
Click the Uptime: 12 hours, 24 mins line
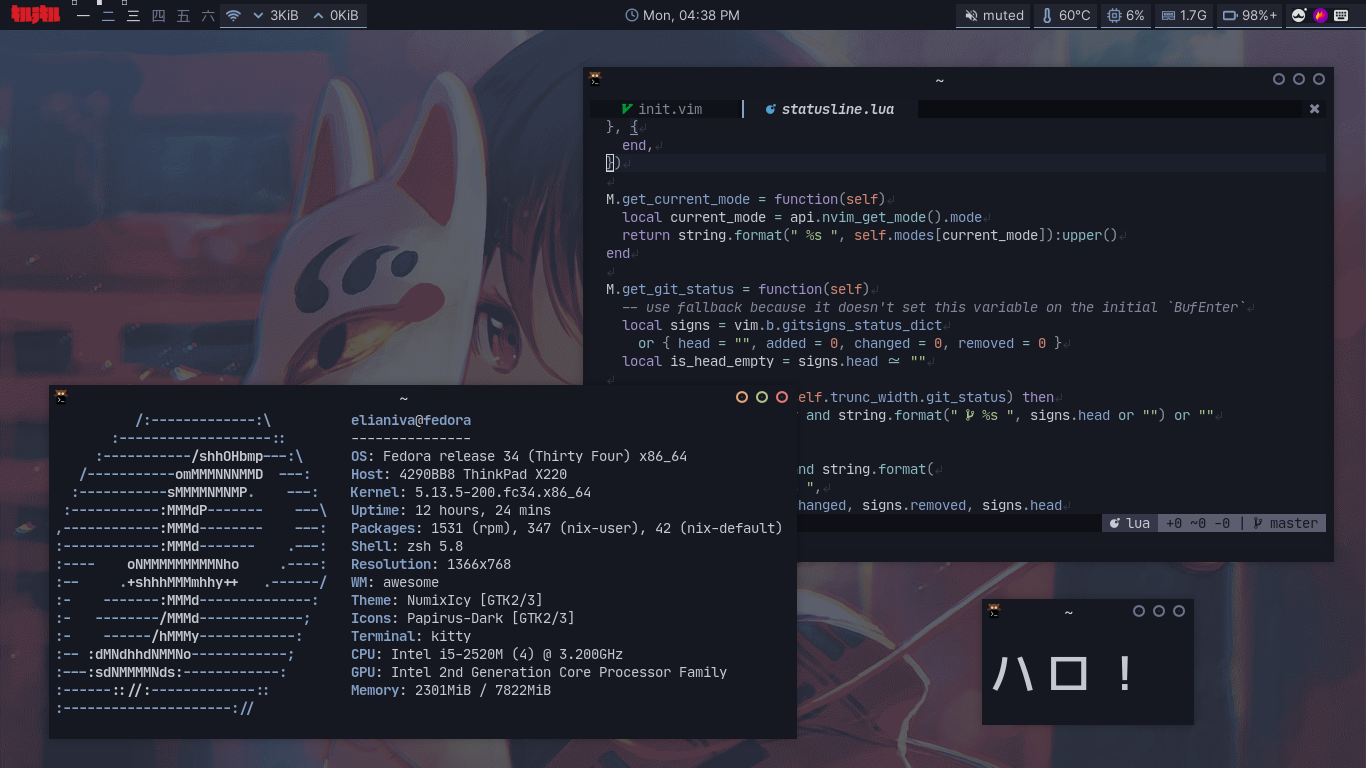[x=451, y=510]
